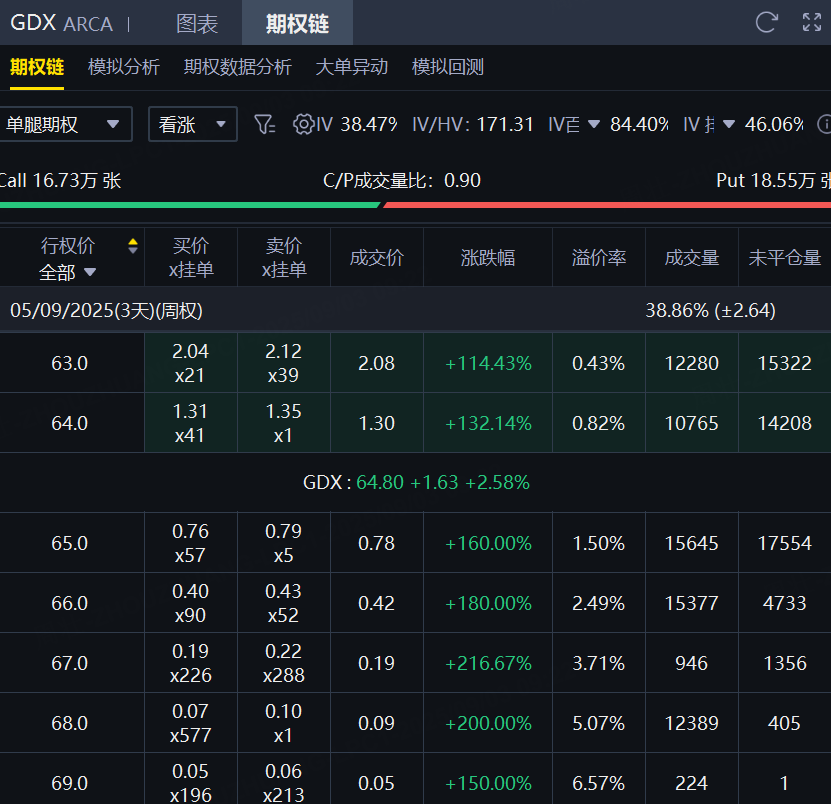Image resolution: width=831 pixels, height=804 pixels.
Task: Sort by 行权价 using the sort arrows
Action: pos(133,246)
